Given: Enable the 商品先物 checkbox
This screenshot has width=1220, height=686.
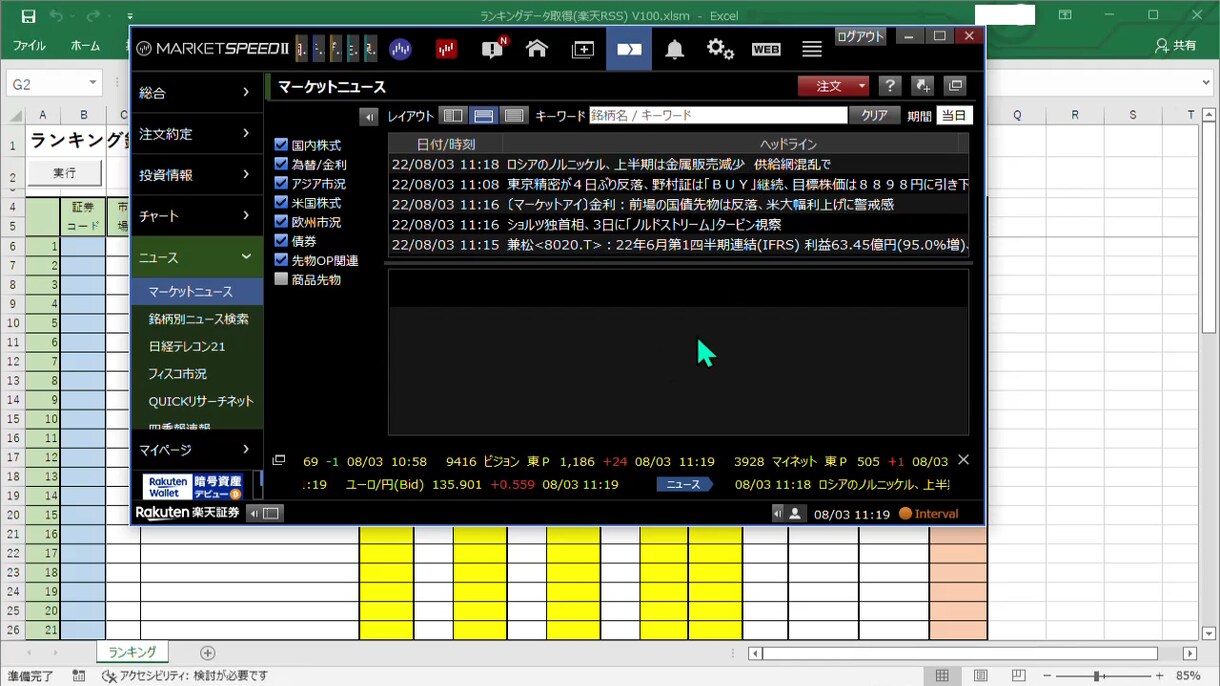Looking at the screenshot, I should pyautogui.click(x=281, y=279).
